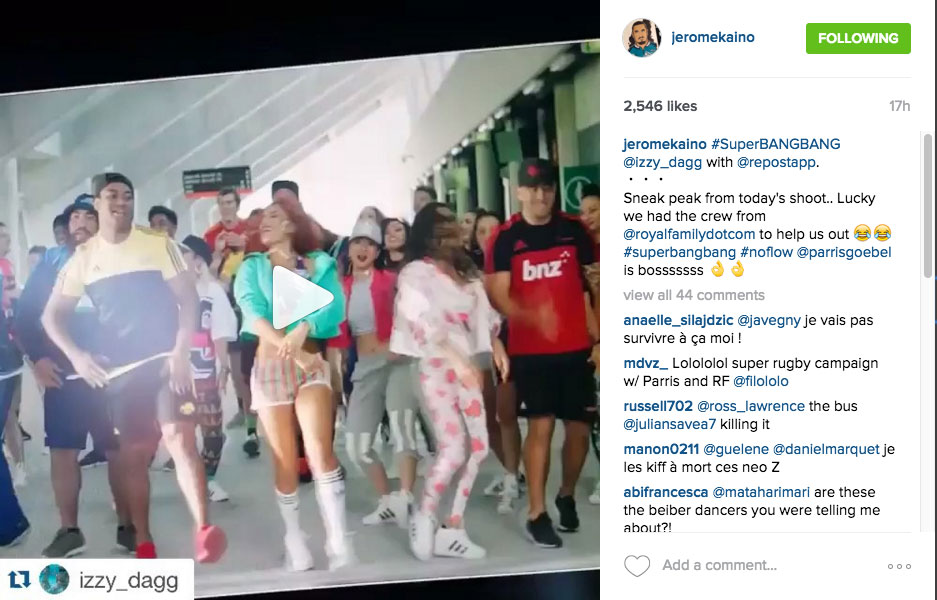Play the video with the center play button
Screen dimensions: 937x600
coord(301,298)
